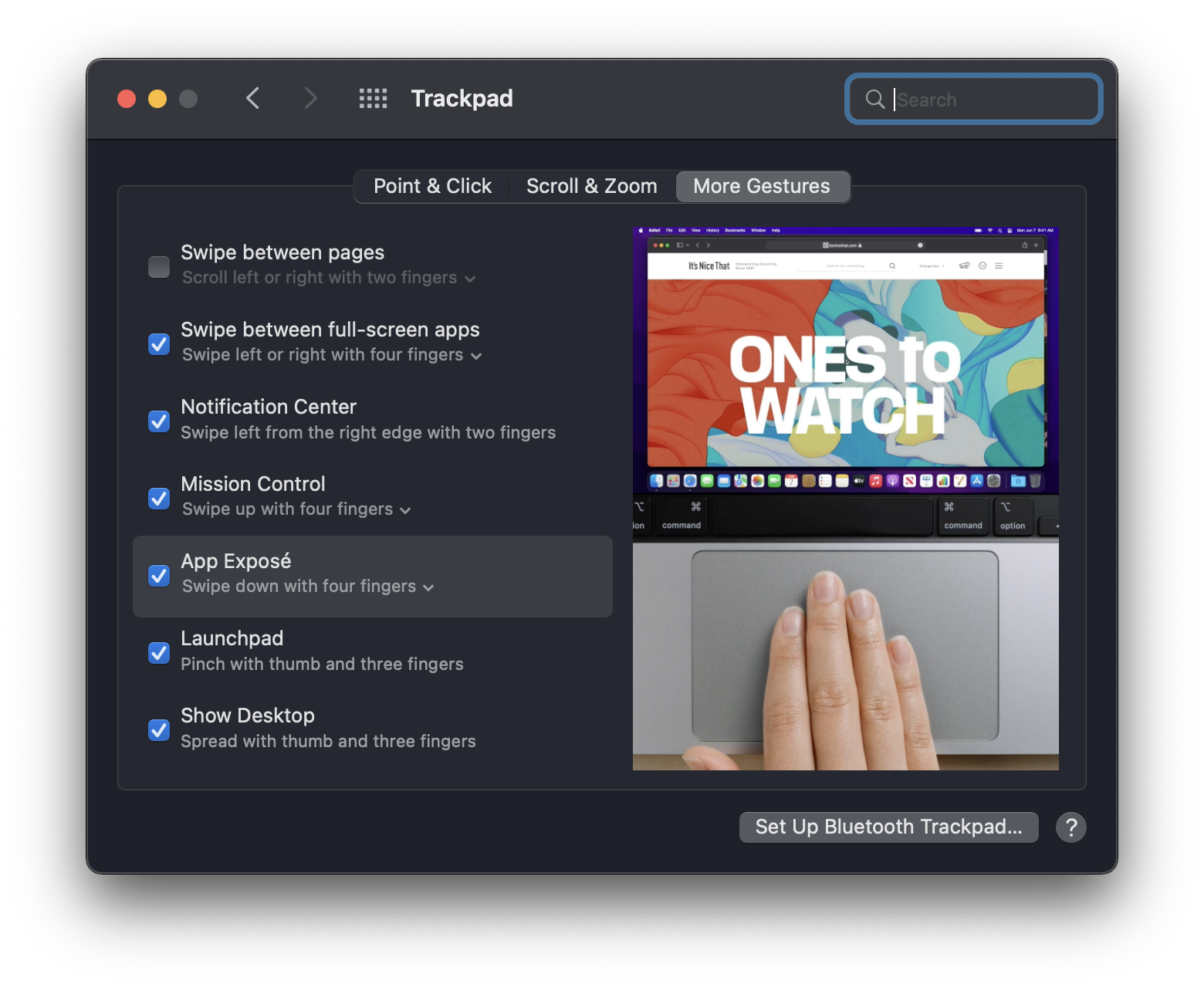Go back with the left chevron arrow

click(252, 99)
